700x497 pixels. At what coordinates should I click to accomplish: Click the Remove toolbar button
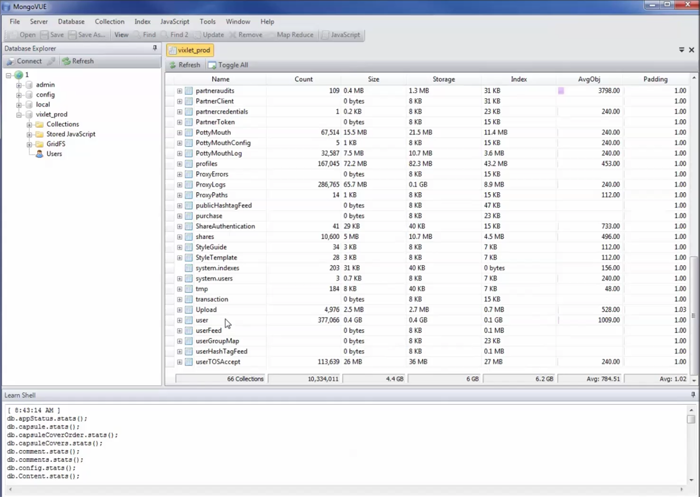click(x=246, y=35)
